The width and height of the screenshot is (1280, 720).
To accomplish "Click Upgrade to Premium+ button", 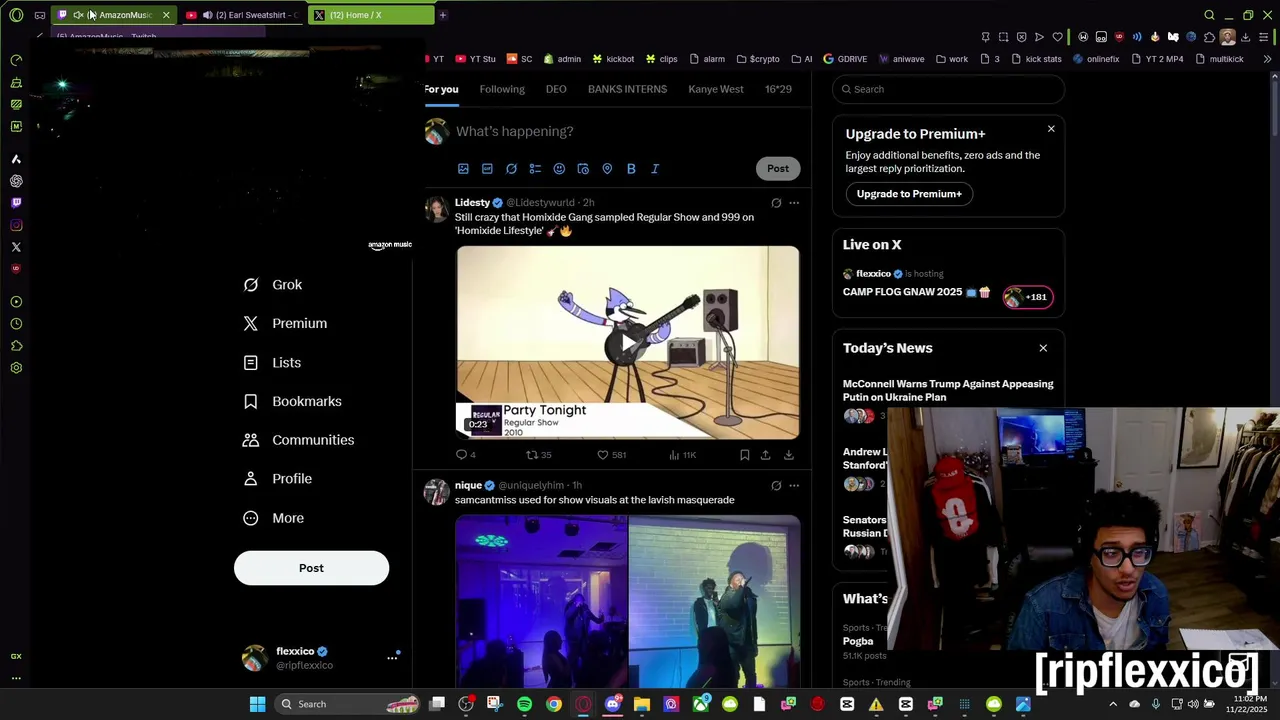I will tap(909, 194).
